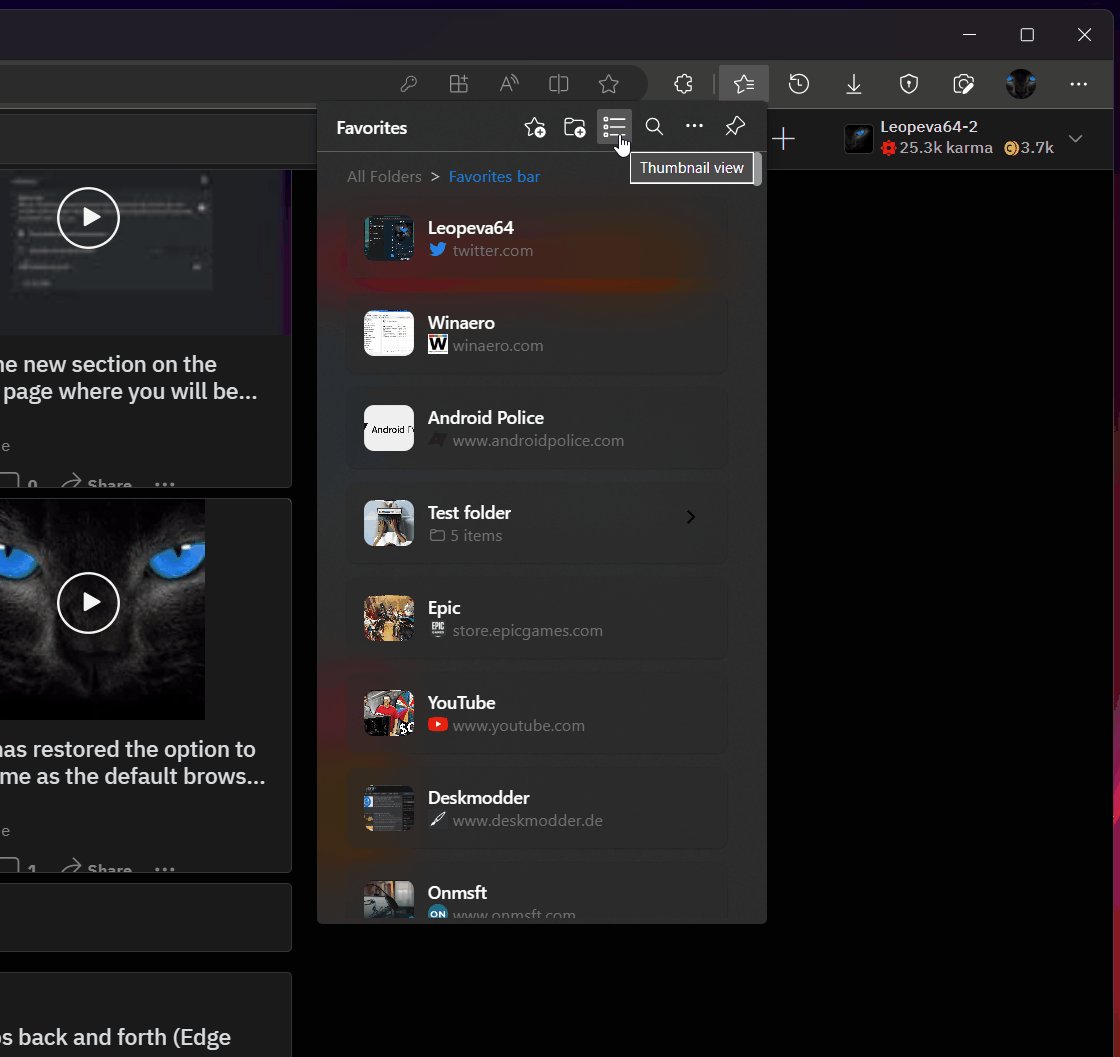Open Deskmodder favorite

coord(537,808)
